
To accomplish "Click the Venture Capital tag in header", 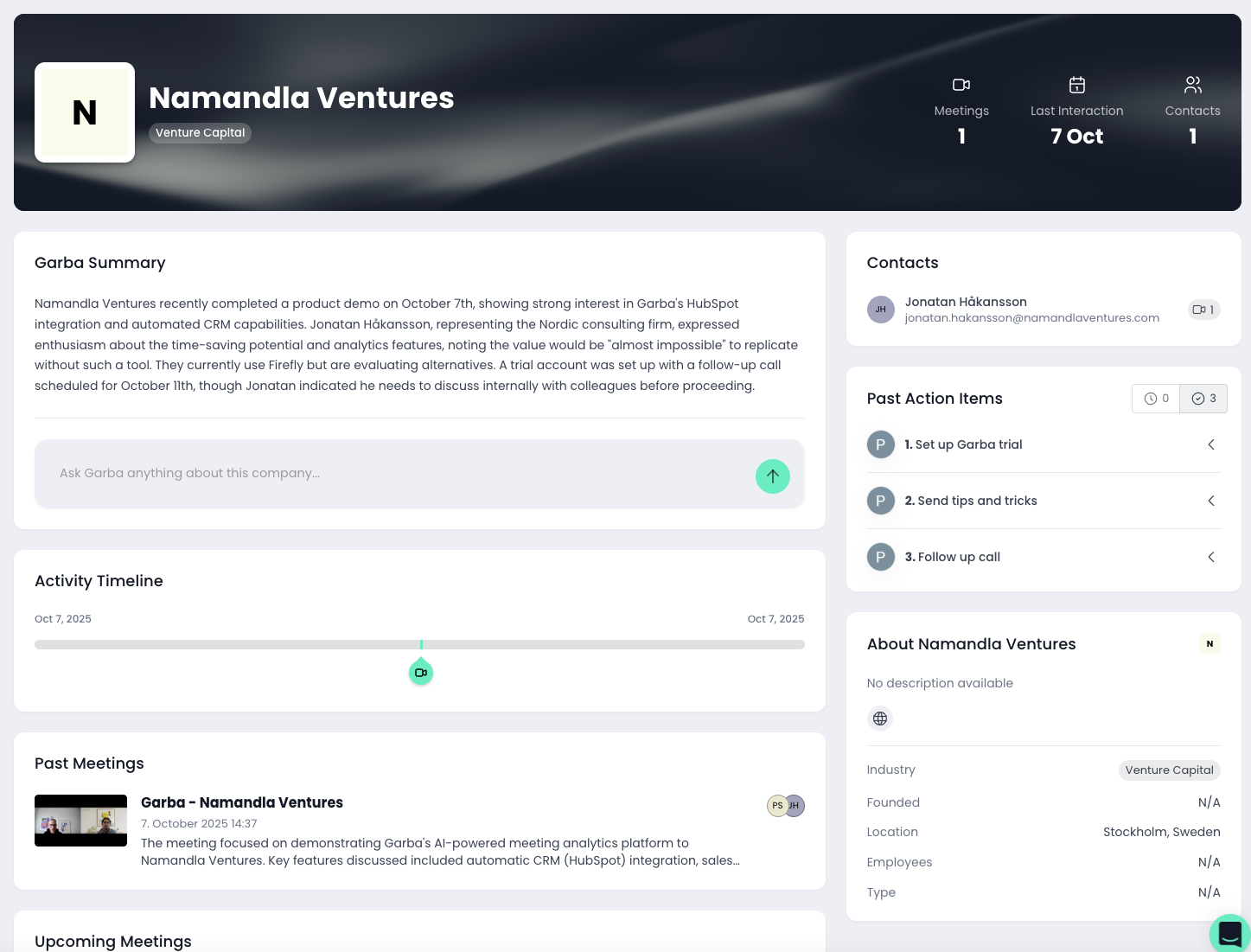I will [200, 132].
